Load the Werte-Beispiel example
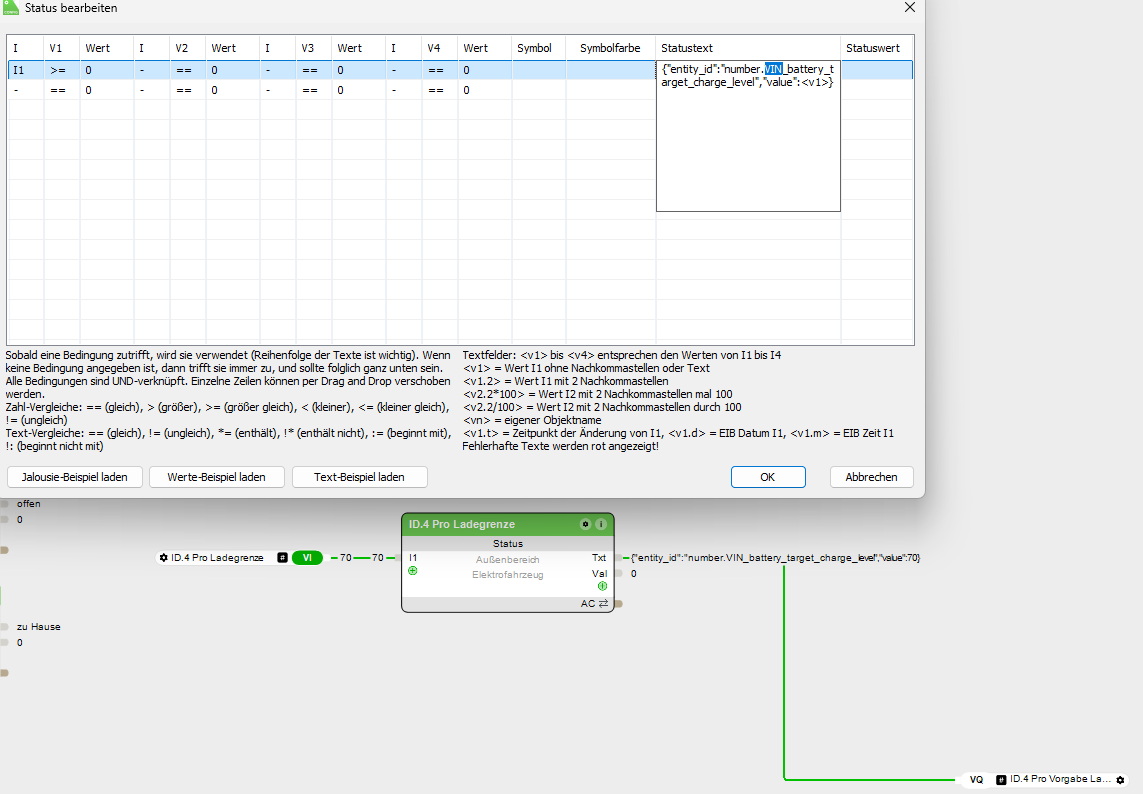This screenshot has height=794, width=1143. (x=216, y=477)
